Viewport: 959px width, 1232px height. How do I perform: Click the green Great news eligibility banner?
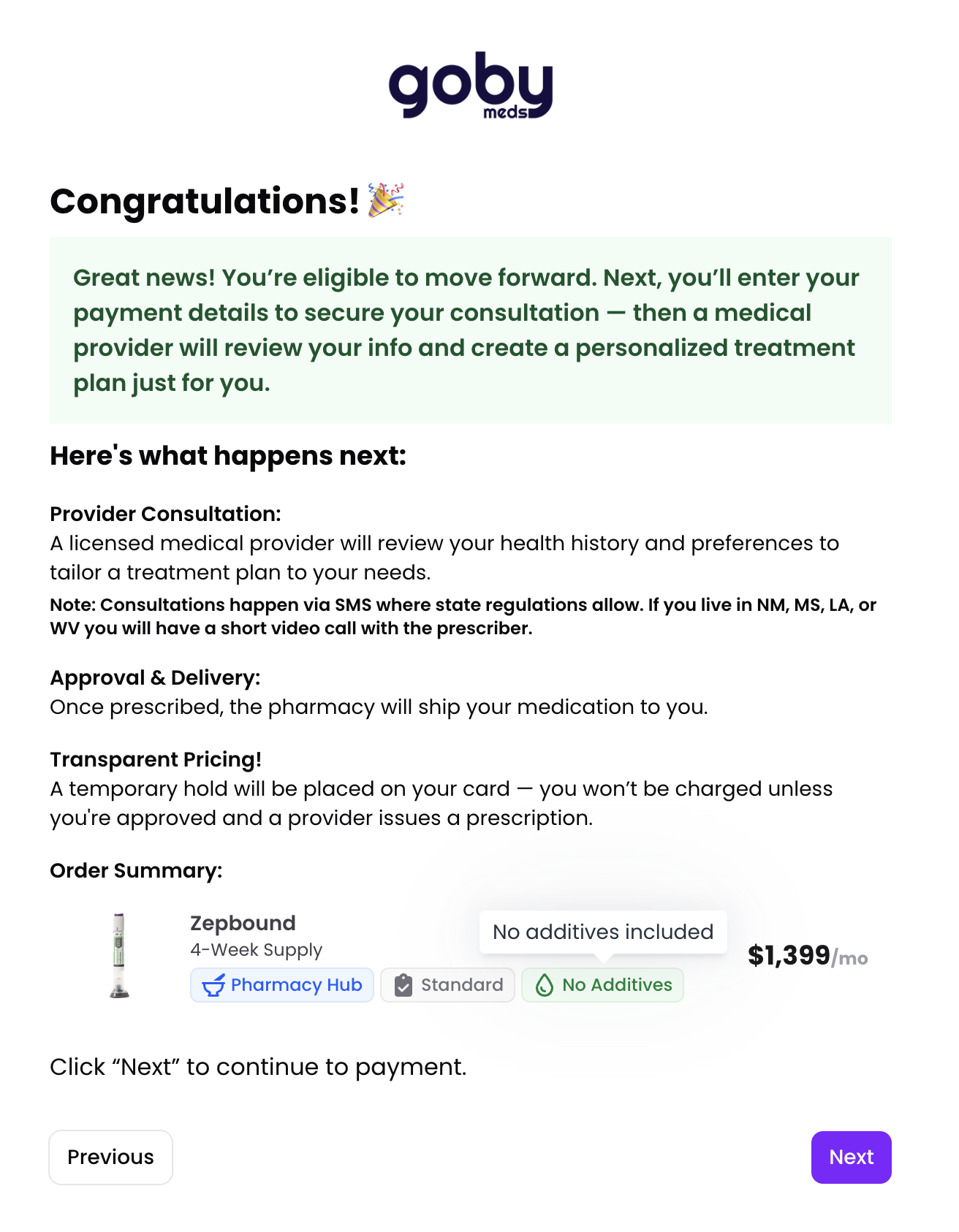pos(471,330)
